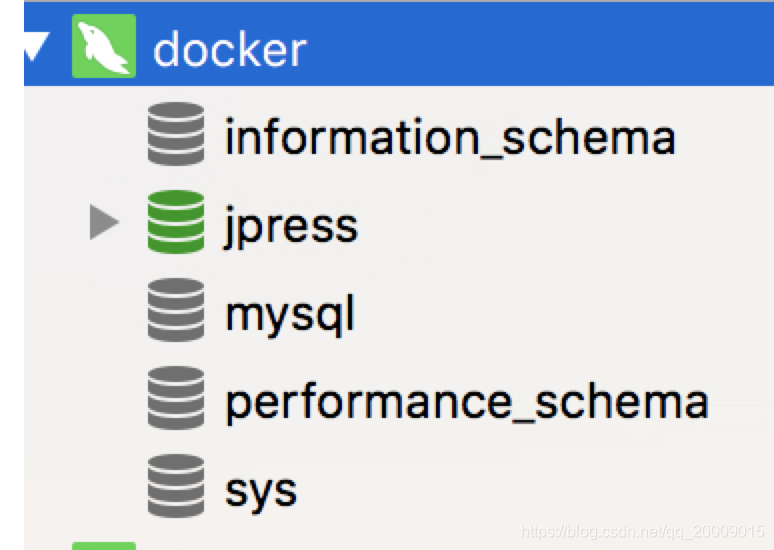Click blank row space right of jpress name

coord(565,222)
